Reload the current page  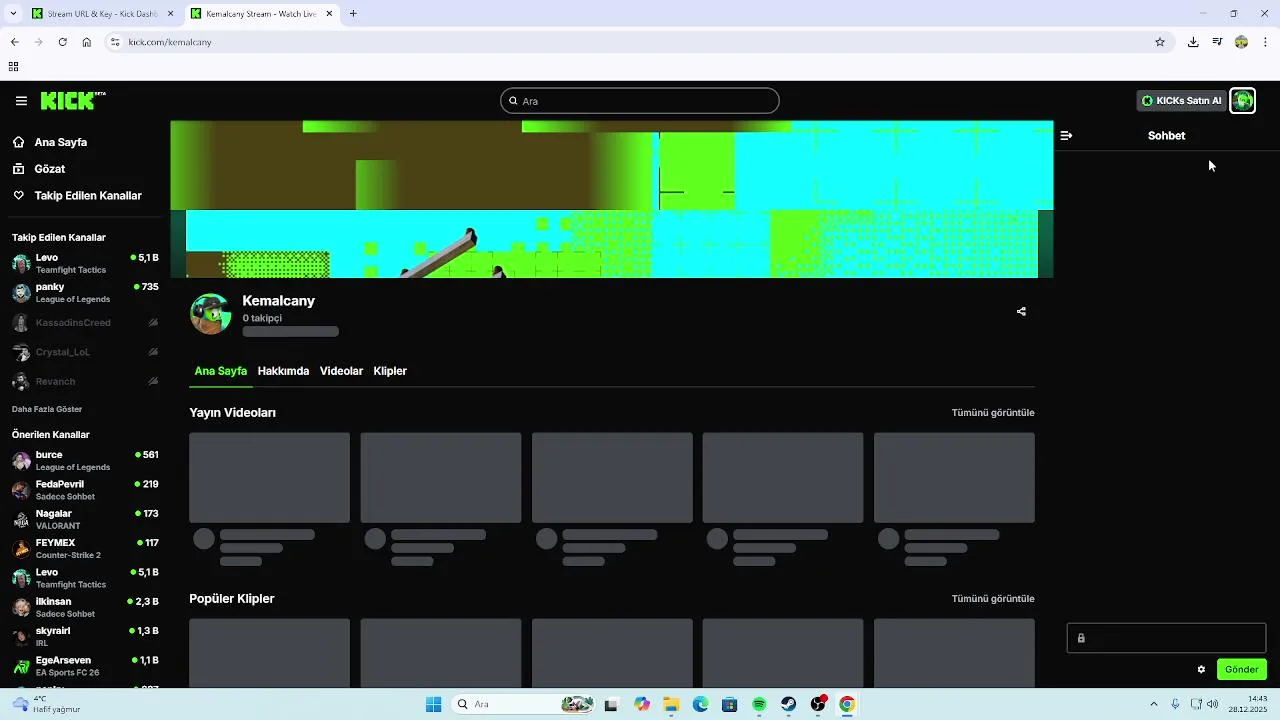click(62, 42)
